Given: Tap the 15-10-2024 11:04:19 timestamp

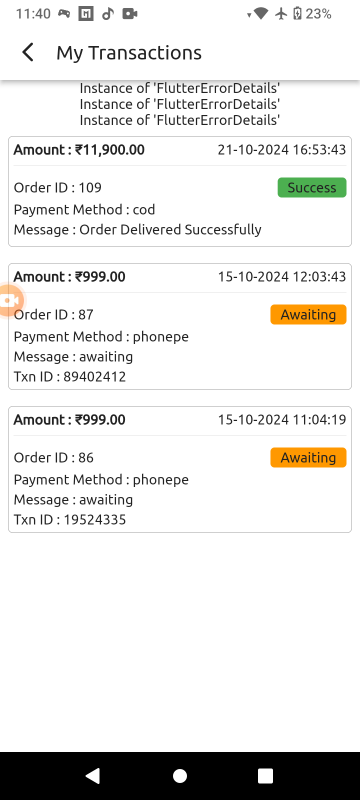Looking at the screenshot, I should tap(282, 419).
